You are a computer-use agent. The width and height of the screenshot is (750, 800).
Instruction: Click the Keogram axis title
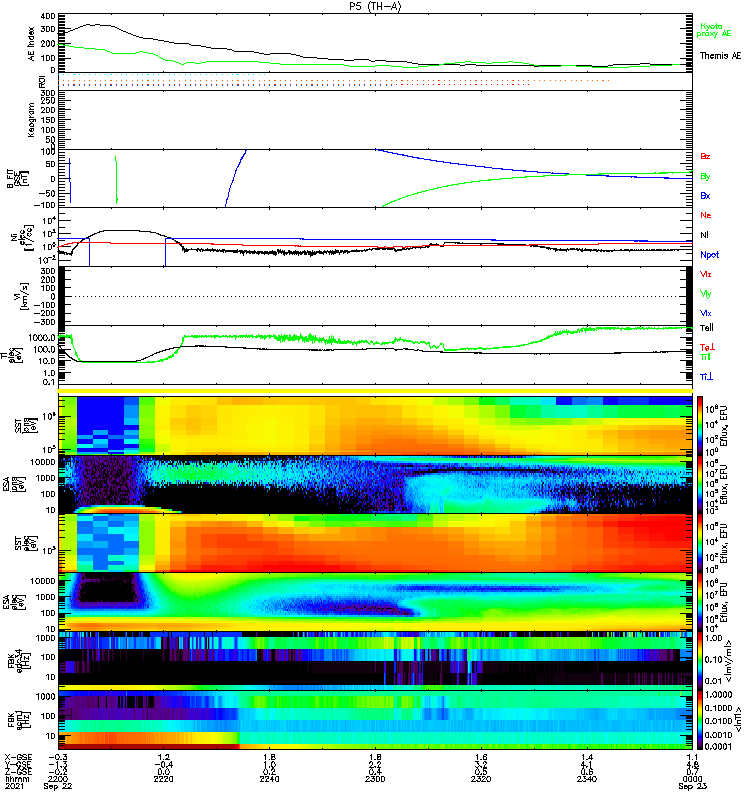(x=31, y=119)
